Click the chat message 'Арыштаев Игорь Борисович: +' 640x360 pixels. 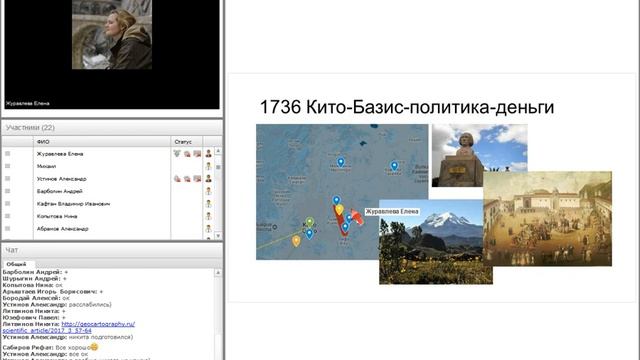pos(53,291)
